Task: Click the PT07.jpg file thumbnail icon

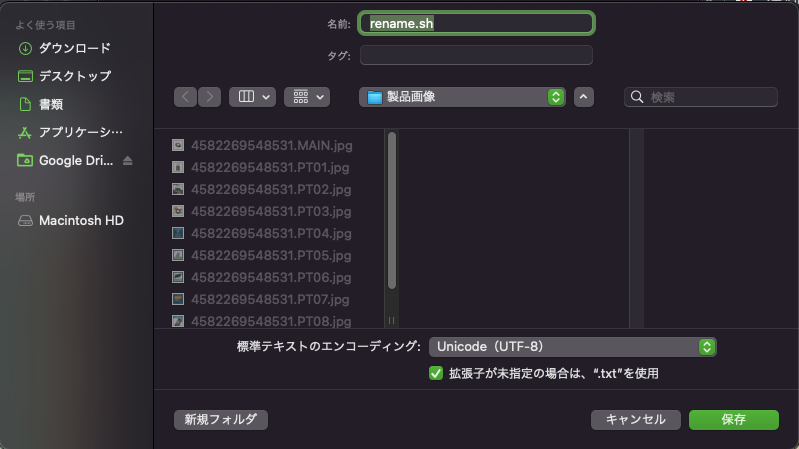Action: pyautogui.click(x=178, y=299)
